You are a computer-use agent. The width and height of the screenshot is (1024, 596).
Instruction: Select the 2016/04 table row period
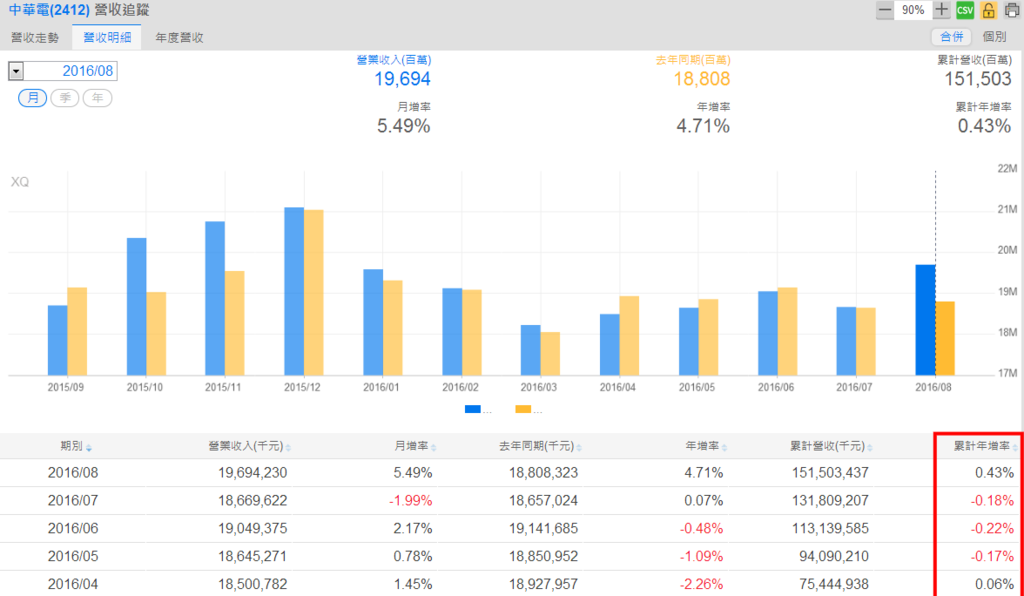72,584
